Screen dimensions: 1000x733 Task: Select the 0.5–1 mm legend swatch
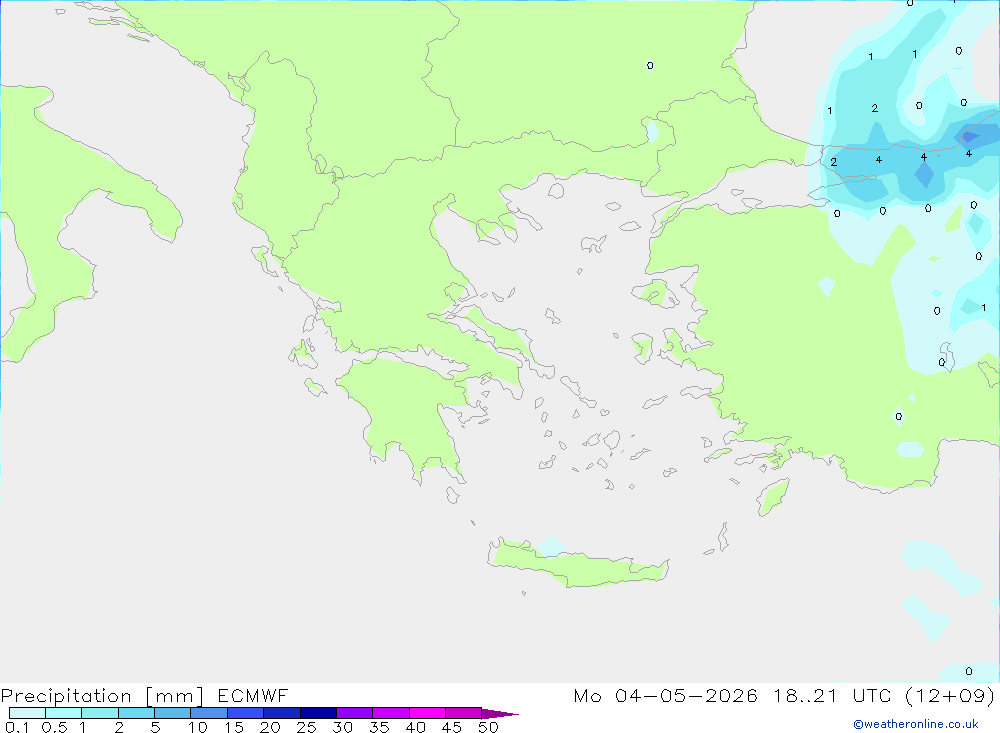(64, 713)
